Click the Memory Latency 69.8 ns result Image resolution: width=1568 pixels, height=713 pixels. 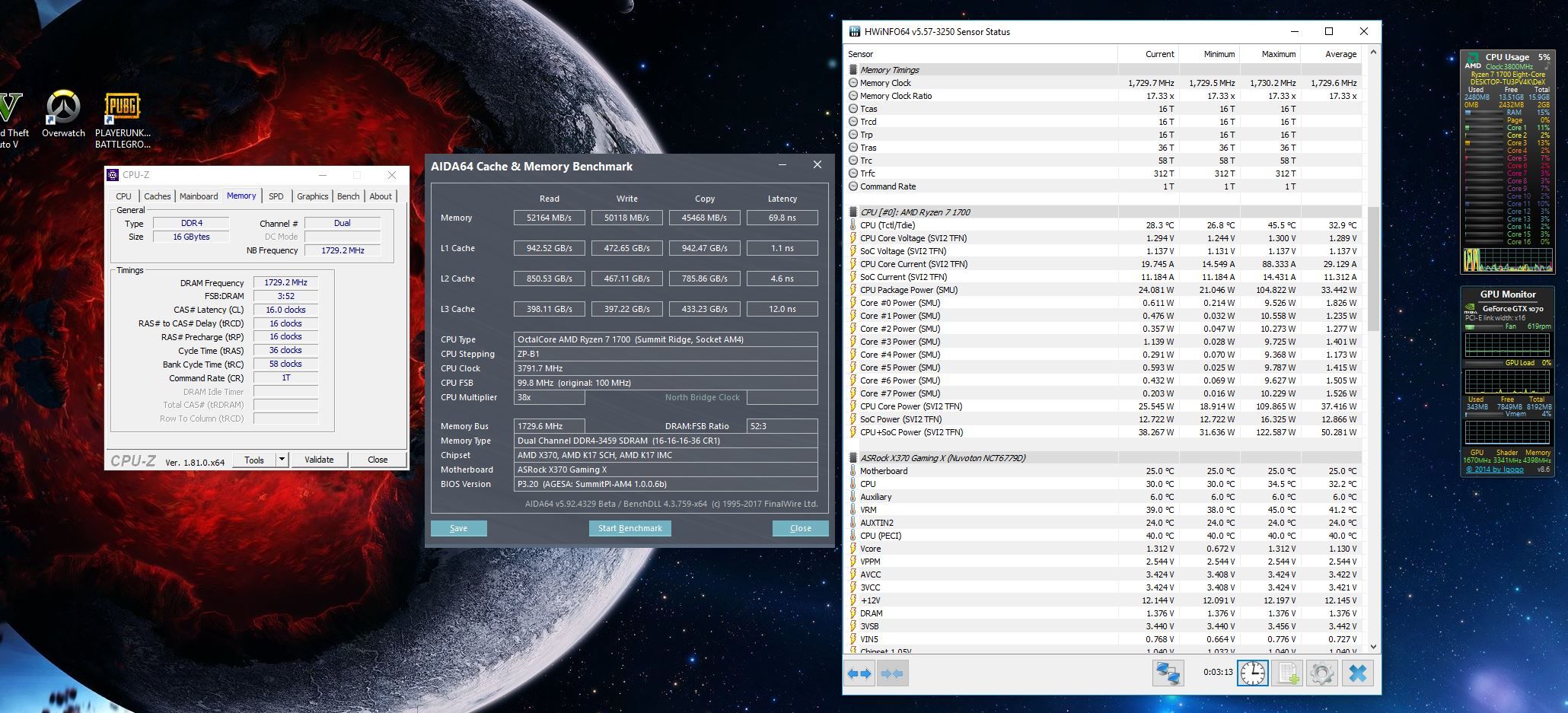coord(782,218)
